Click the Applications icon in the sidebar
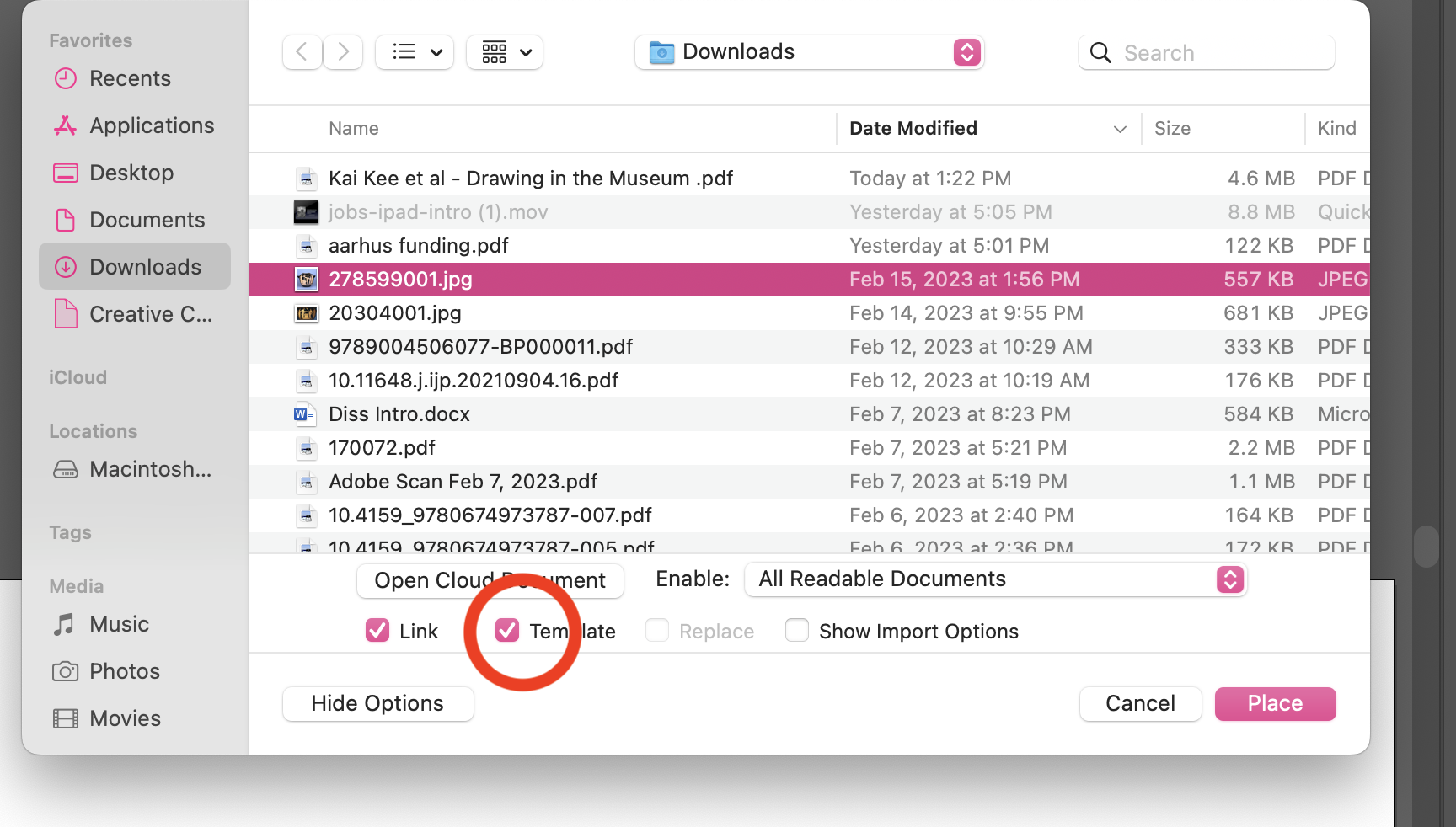1456x827 pixels. coord(66,125)
